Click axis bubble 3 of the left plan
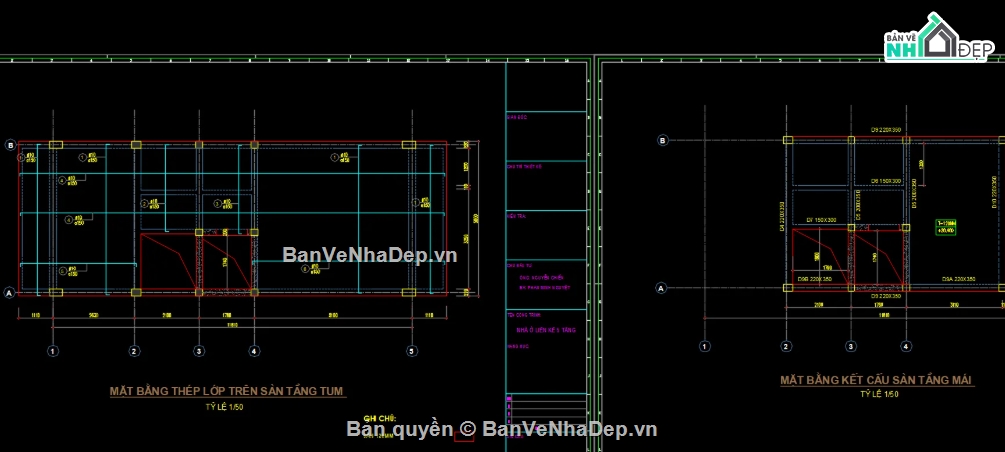Image resolution: width=1005 pixels, height=452 pixels. [199, 351]
